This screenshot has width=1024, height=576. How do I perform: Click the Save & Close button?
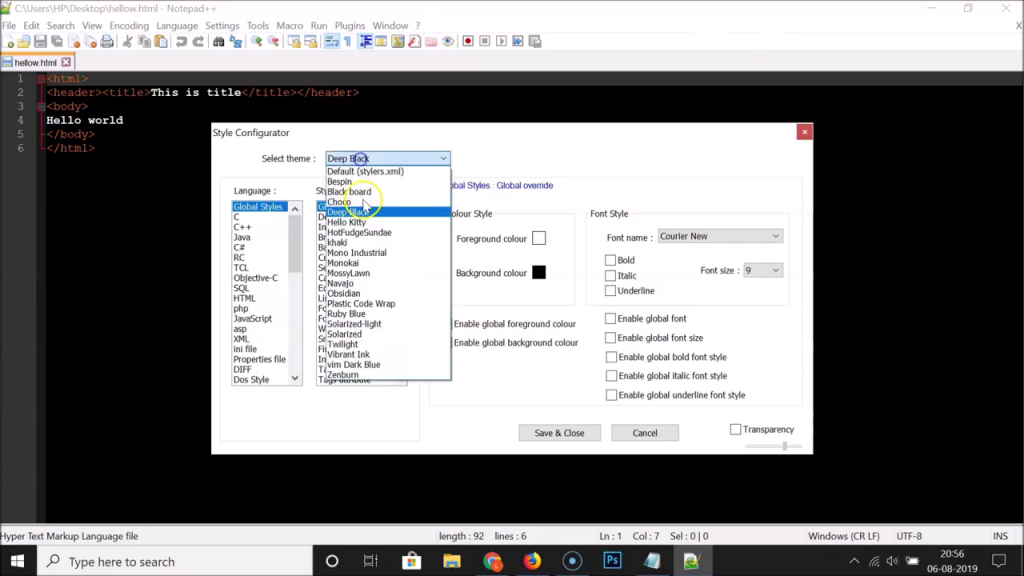[x=559, y=433]
